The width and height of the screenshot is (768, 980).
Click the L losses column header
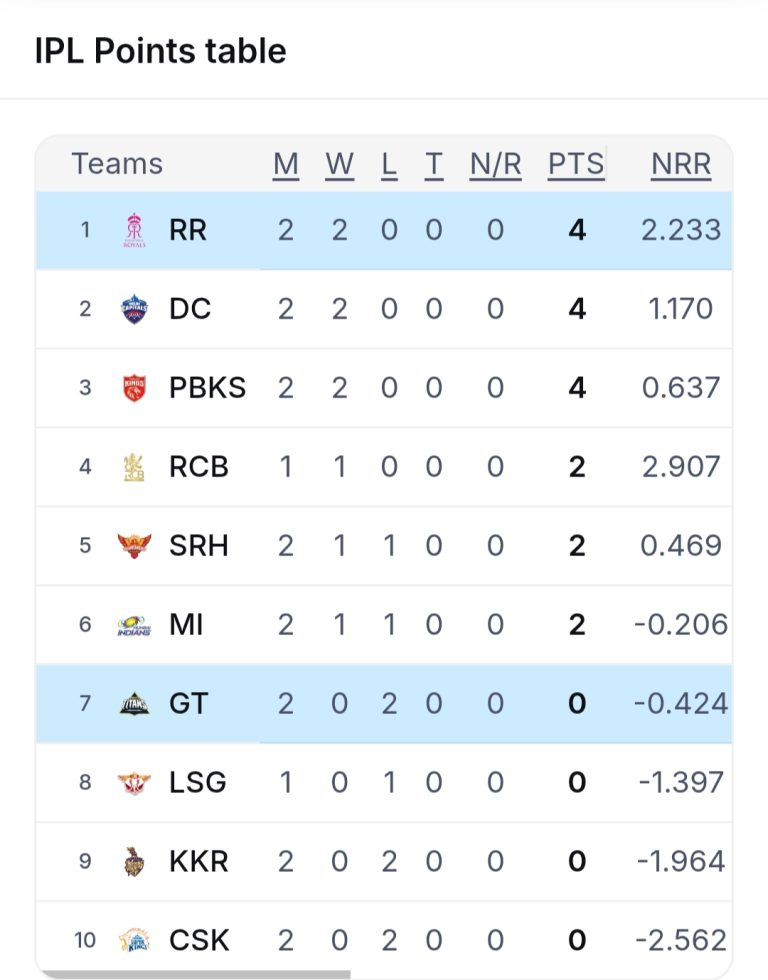(389, 164)
